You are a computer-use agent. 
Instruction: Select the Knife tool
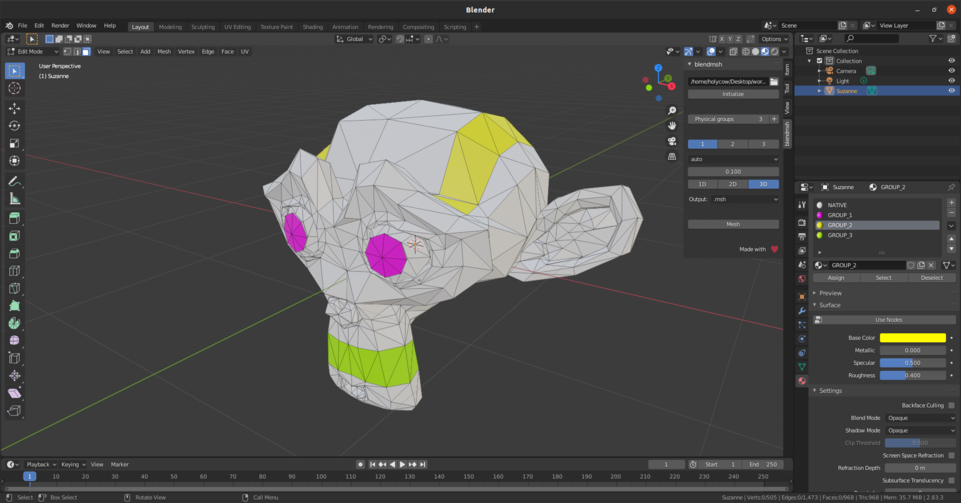click(x=15, y=288)
